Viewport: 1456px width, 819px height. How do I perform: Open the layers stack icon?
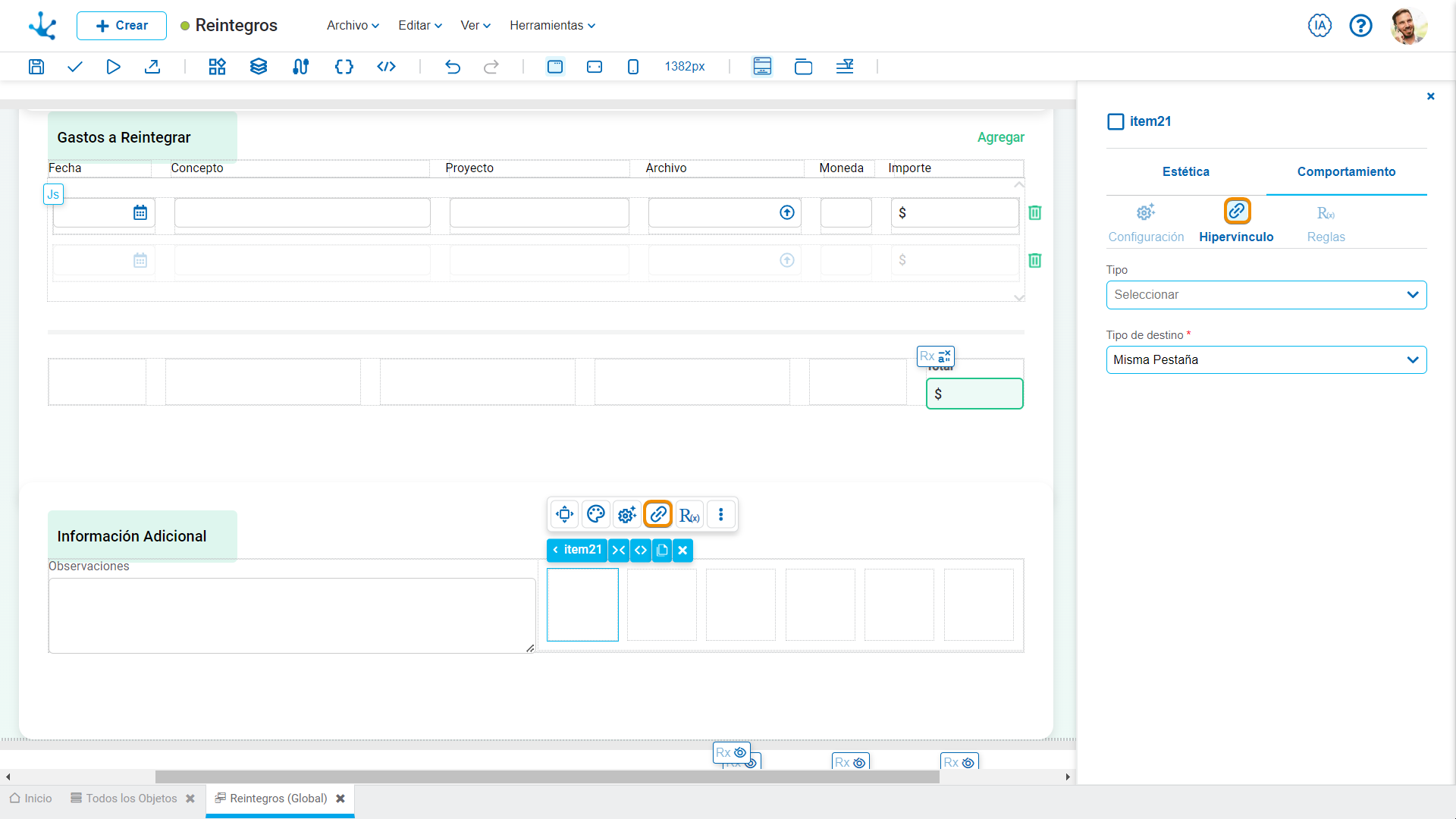259,67
